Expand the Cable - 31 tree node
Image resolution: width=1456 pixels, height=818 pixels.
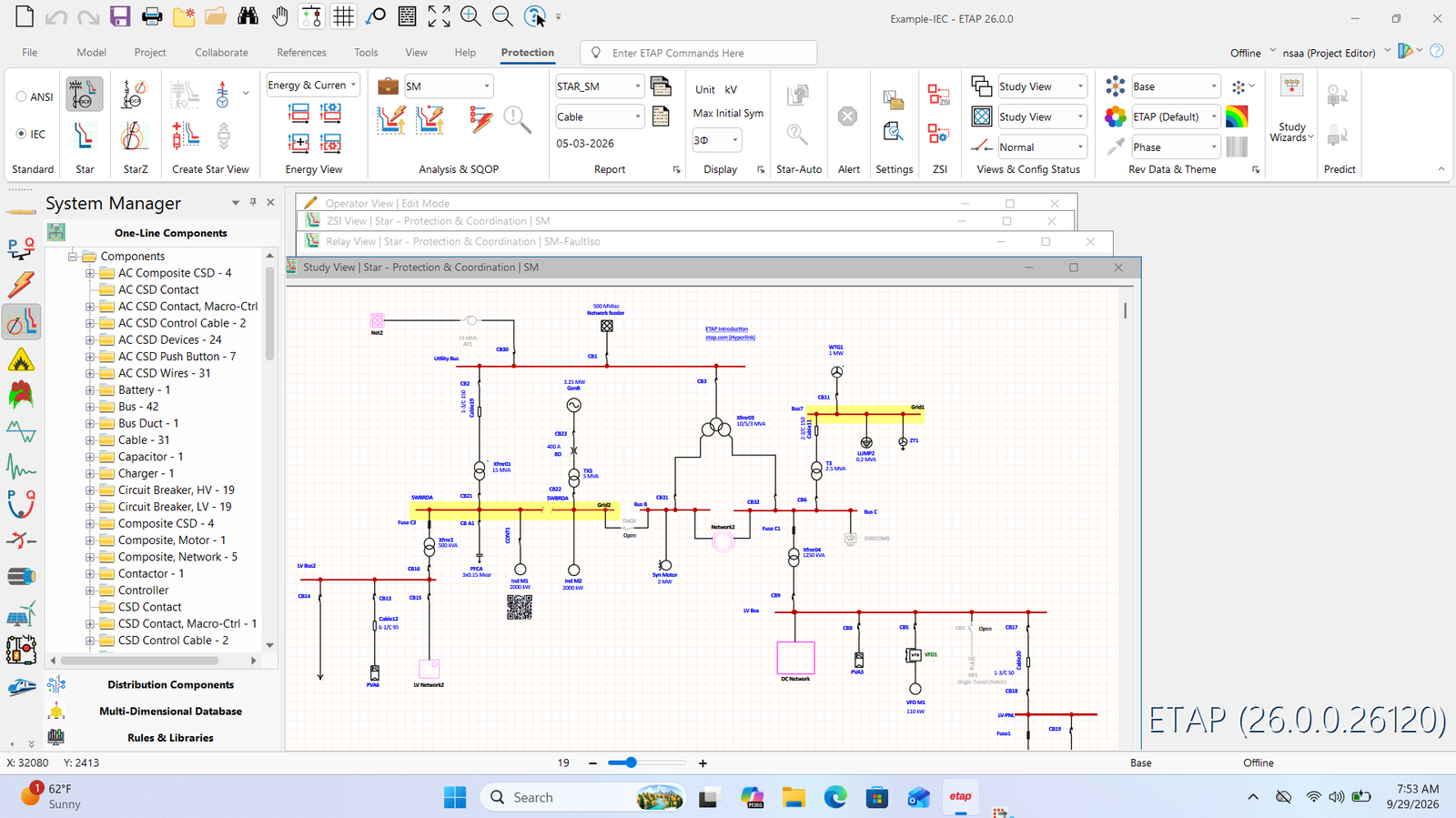(x=90, y=440)
